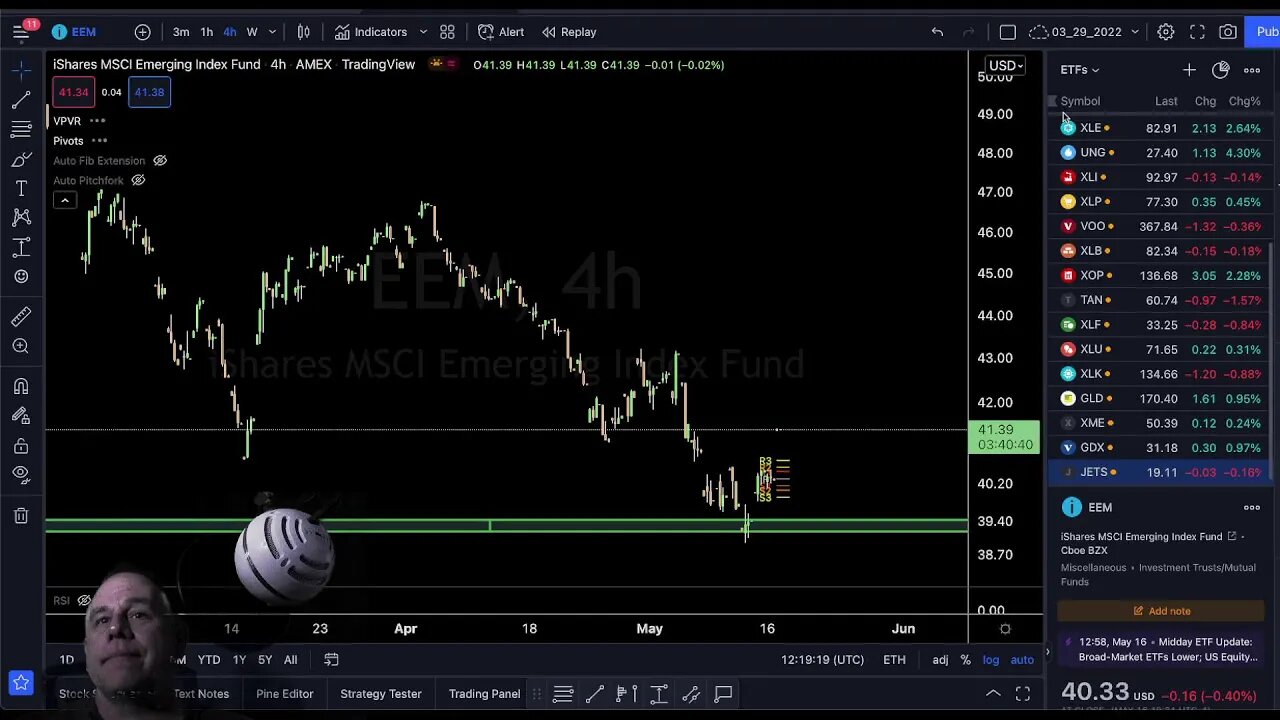Open the Fib retracement tools group

(x=21, y=130)
